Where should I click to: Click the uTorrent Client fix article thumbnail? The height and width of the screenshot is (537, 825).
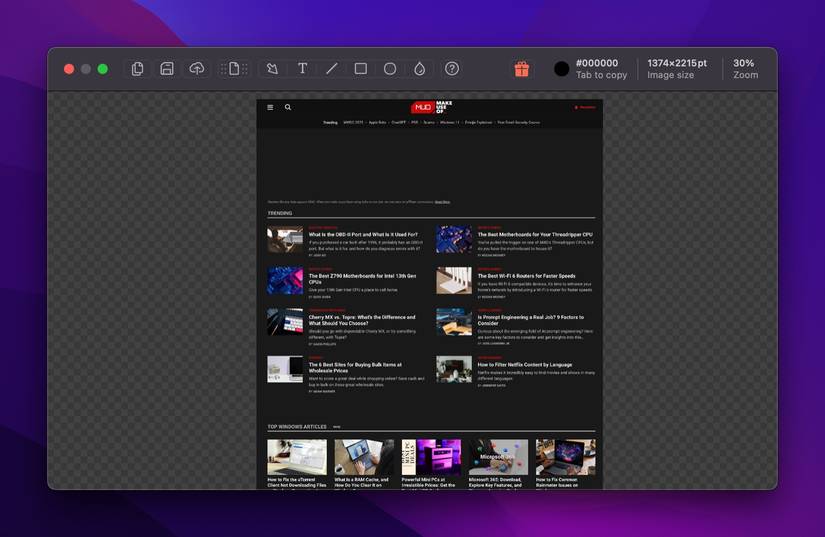coord(297,458)
